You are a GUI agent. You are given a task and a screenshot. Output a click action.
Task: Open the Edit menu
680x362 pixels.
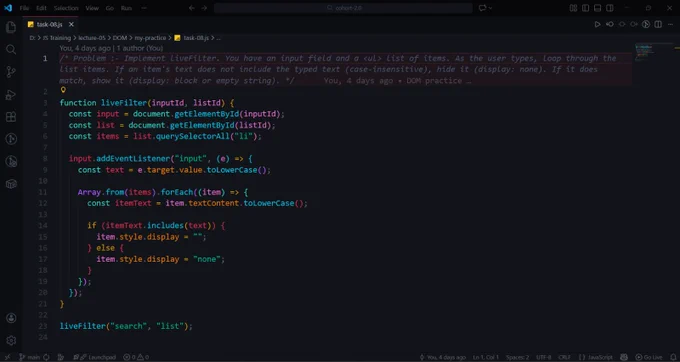[x=41, y=8]
